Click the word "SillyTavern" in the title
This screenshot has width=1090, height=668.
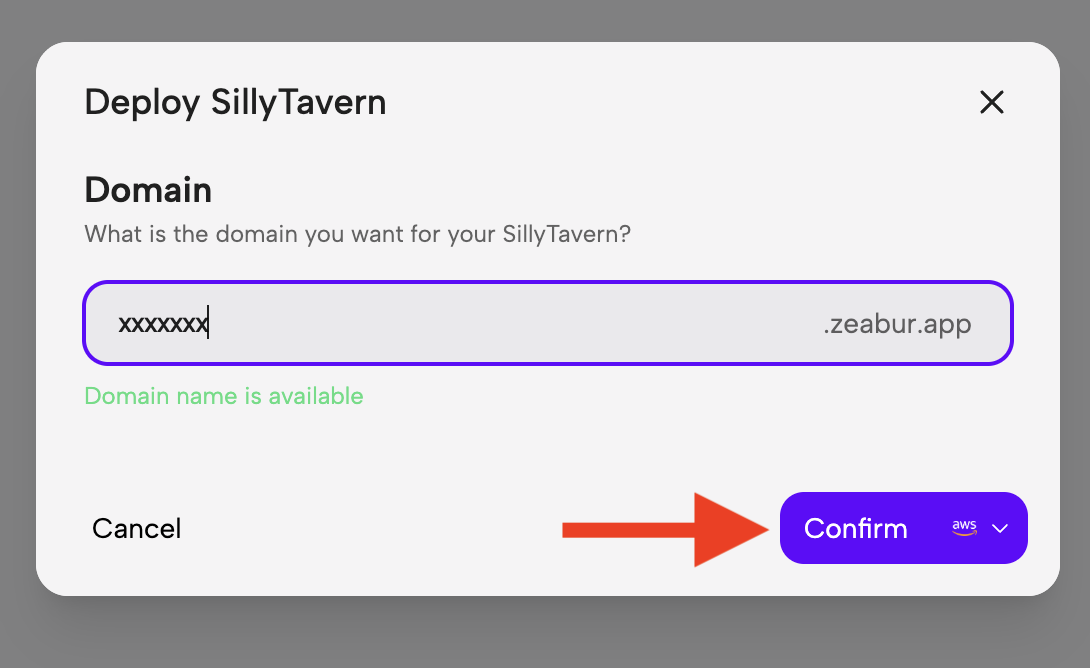[298, 102]
